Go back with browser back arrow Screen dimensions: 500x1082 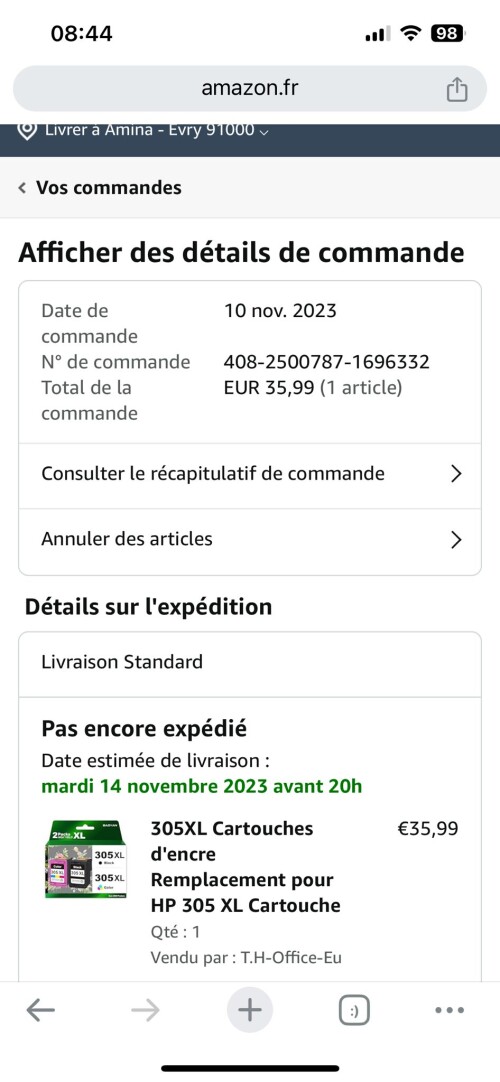[41, 1011]
